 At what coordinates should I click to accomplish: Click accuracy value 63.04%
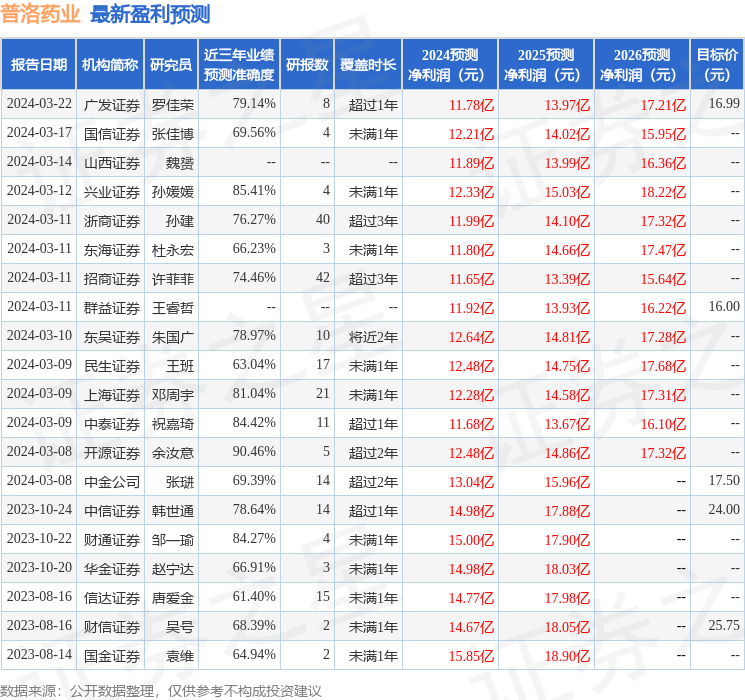pos(254,364)
